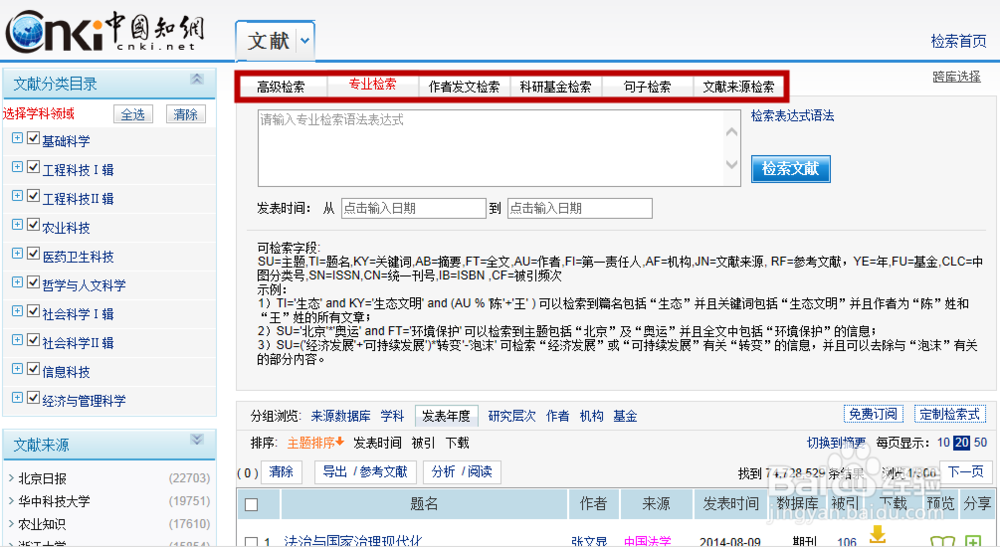Toggle the 基础科学 checkbox
Image resolution: width=1000 pixels, height=547 pixels.
pos(34,138)
